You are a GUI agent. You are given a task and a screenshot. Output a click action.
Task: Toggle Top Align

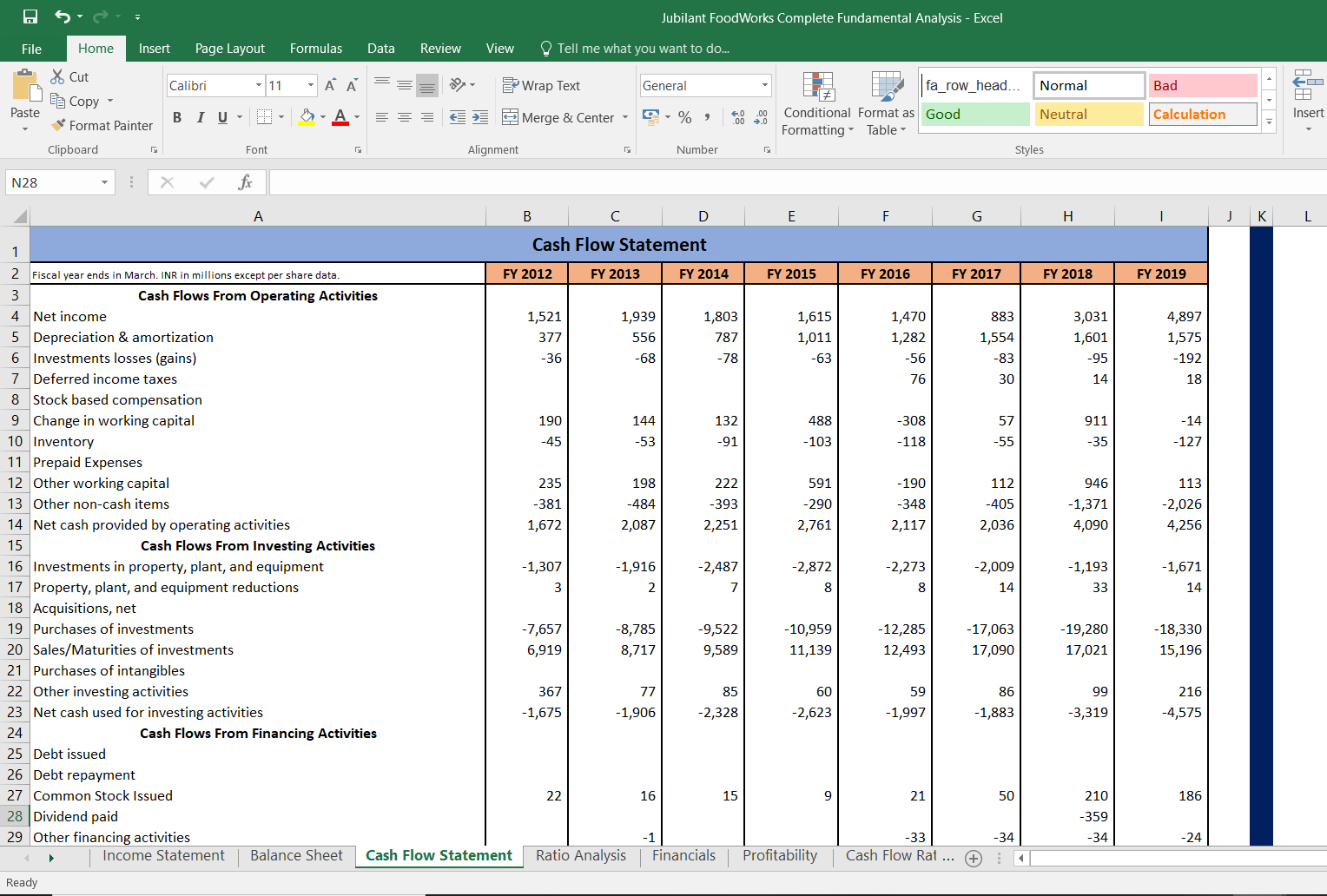click(382, 84)
